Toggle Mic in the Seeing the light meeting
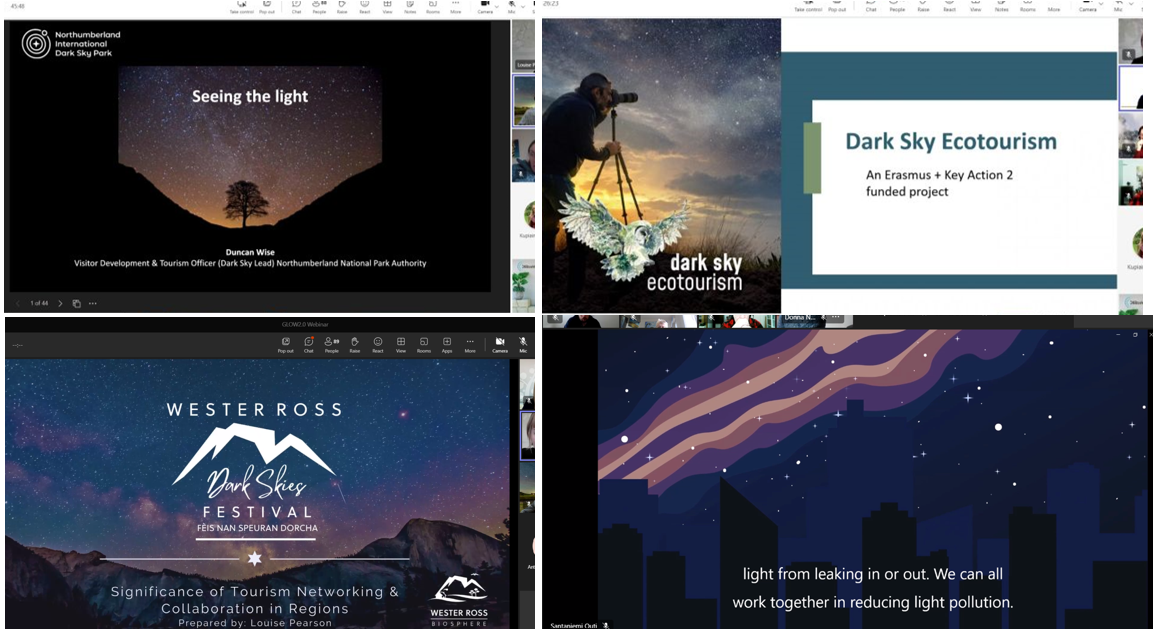Screen dimensions: 1153x630 point(511,7)
